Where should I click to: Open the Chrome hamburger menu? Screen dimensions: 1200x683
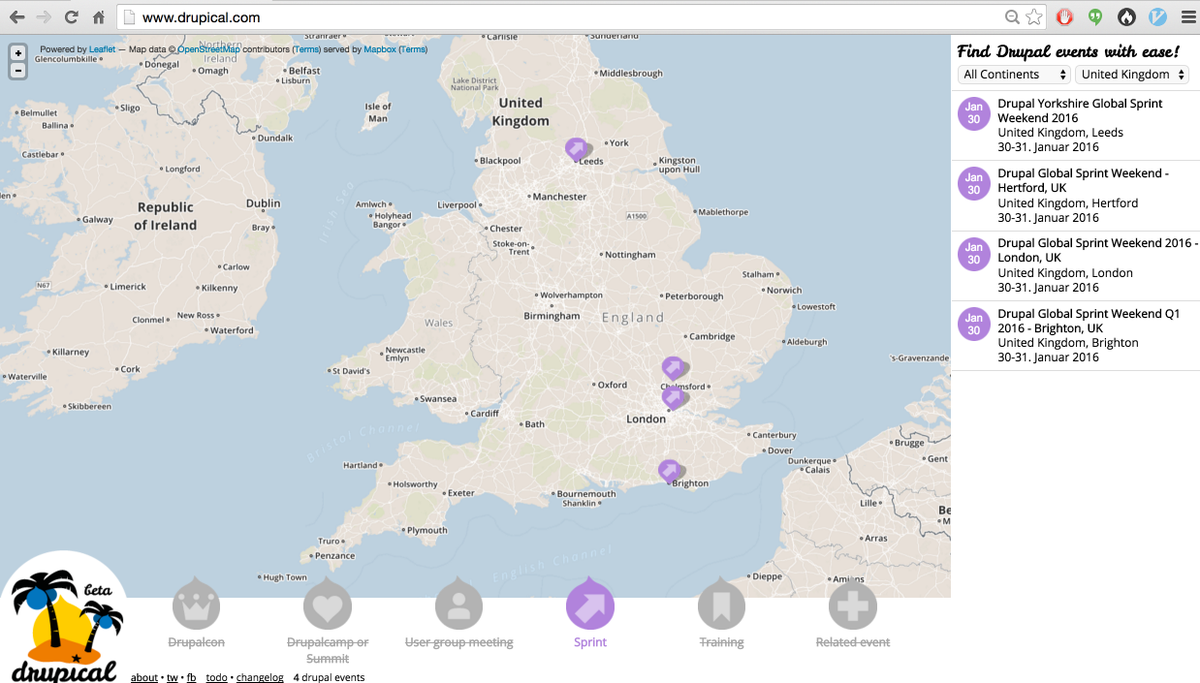(x=1186, y=17)
